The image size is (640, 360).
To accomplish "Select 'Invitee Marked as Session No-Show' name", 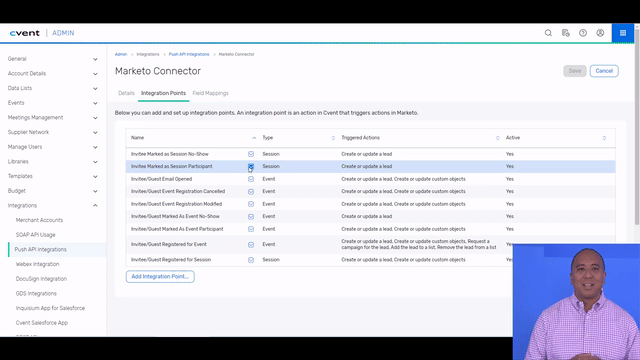I will pyautogui.click(x=170, y=154).
